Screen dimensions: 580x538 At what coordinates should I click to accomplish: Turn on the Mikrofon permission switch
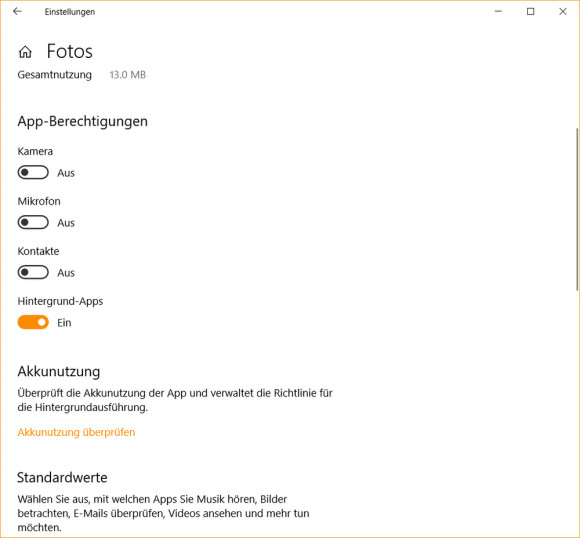[33, 222]
